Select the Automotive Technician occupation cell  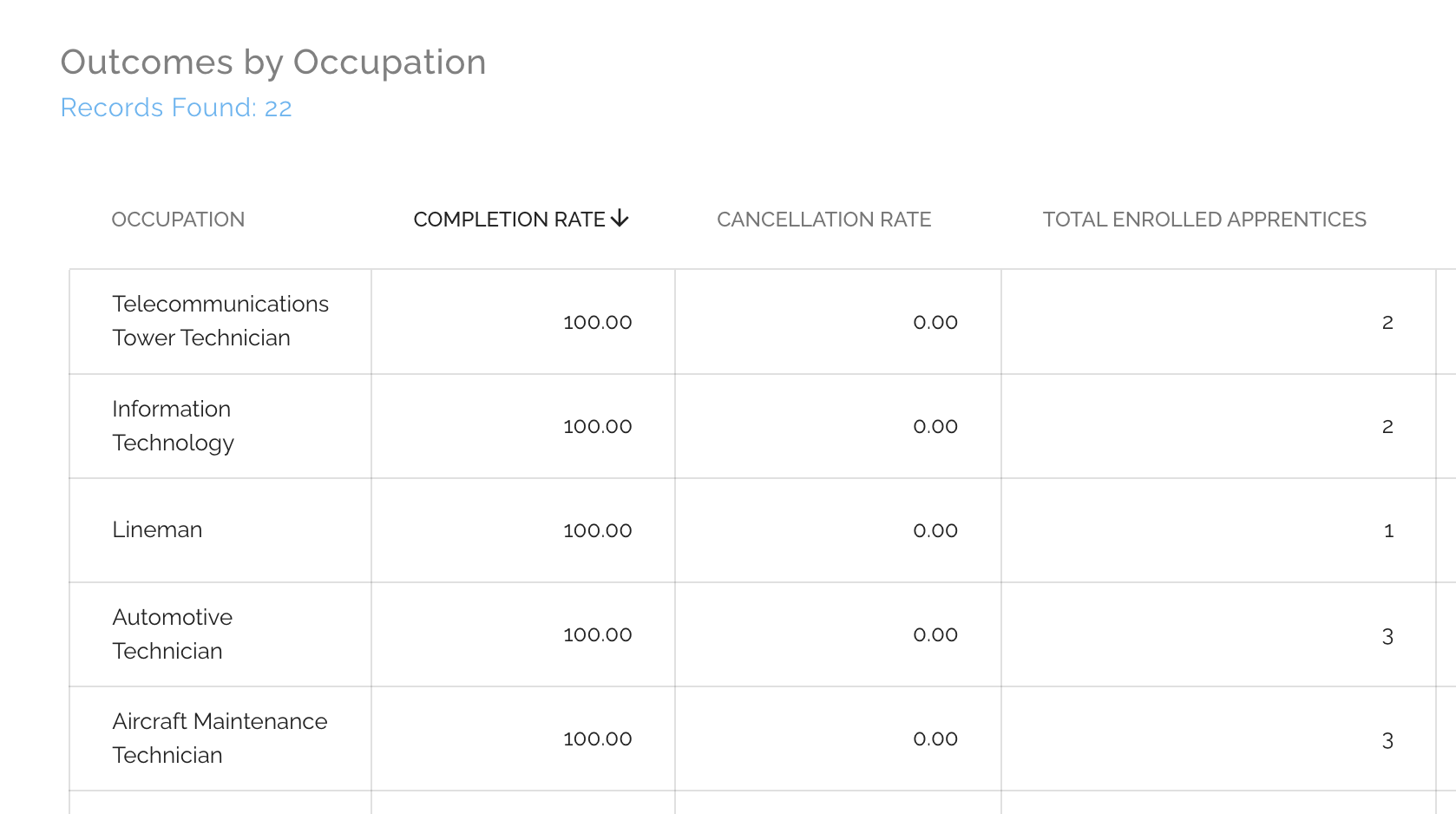(x=172, y=634)
